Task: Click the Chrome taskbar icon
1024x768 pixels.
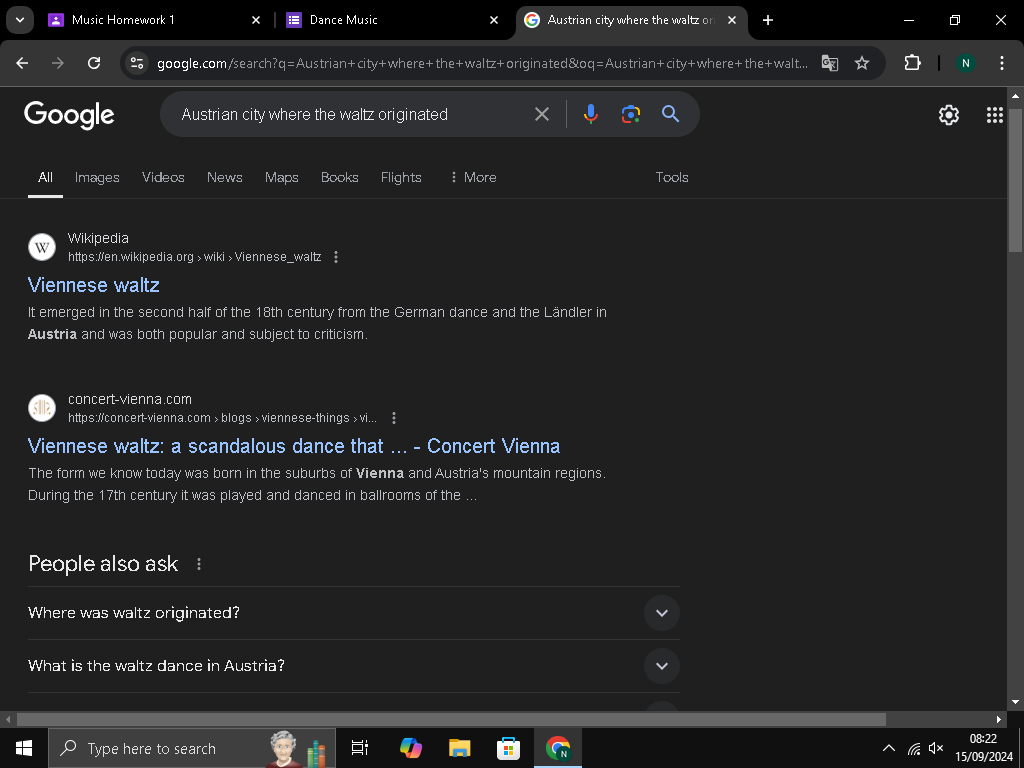Action: tap(558, 748)
